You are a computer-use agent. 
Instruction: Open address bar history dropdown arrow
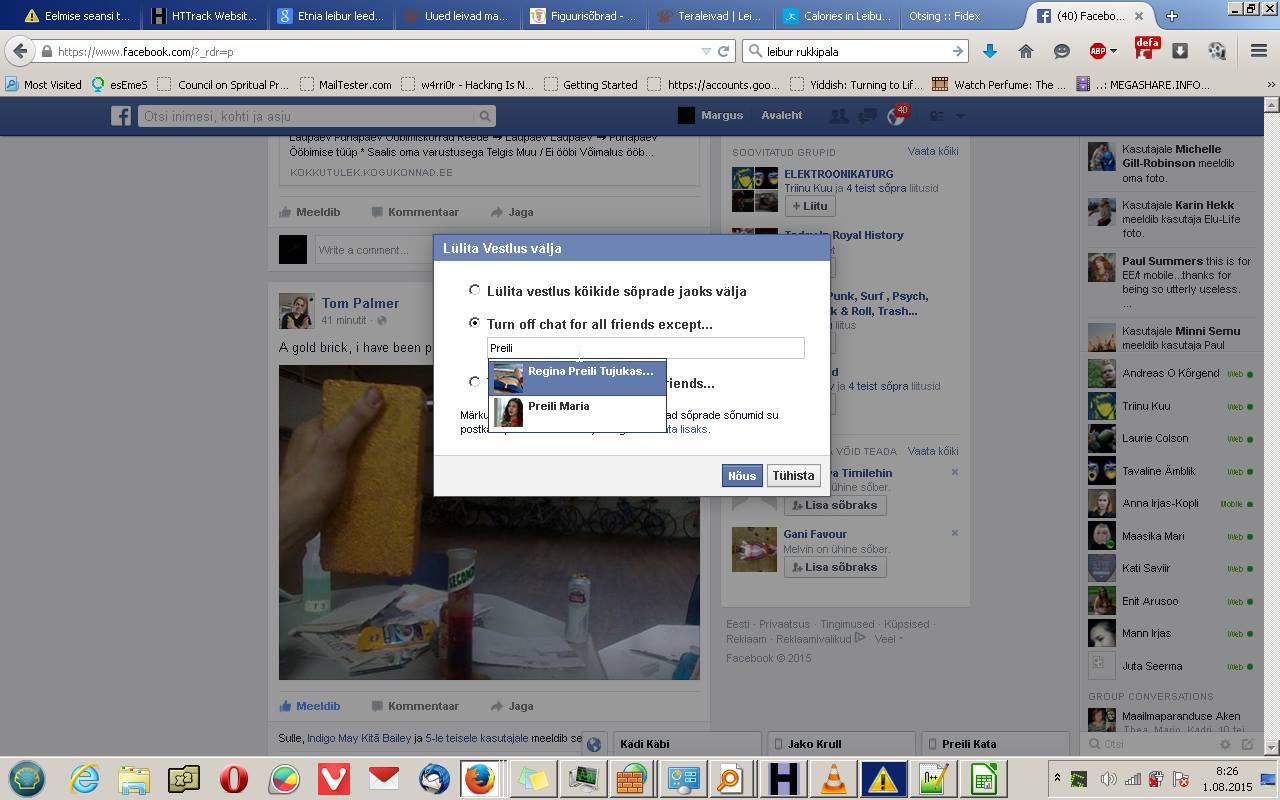(707, 51)
